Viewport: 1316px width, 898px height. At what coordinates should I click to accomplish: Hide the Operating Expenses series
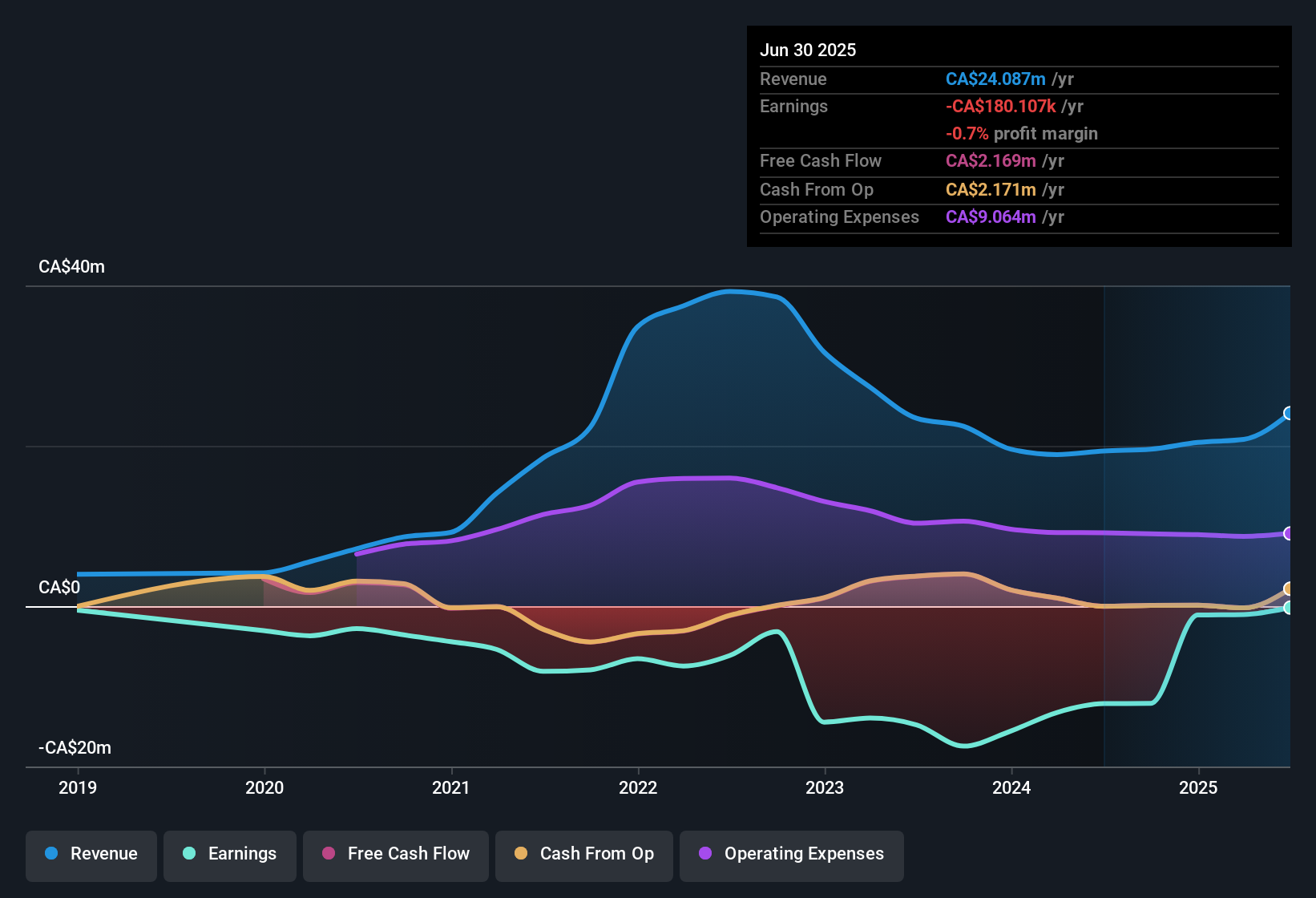click(x=791, y=855)
